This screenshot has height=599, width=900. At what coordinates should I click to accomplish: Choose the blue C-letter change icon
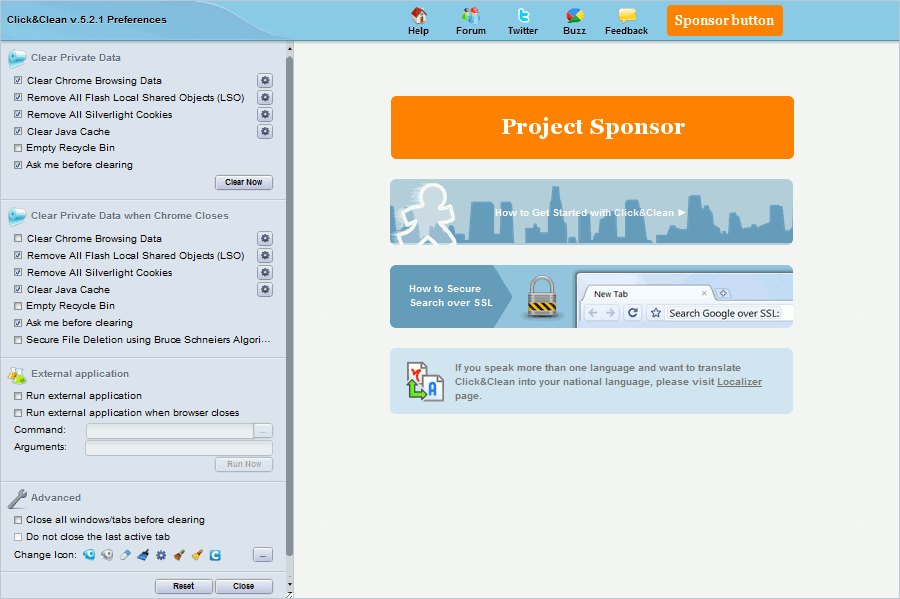(x=215, y=555)
